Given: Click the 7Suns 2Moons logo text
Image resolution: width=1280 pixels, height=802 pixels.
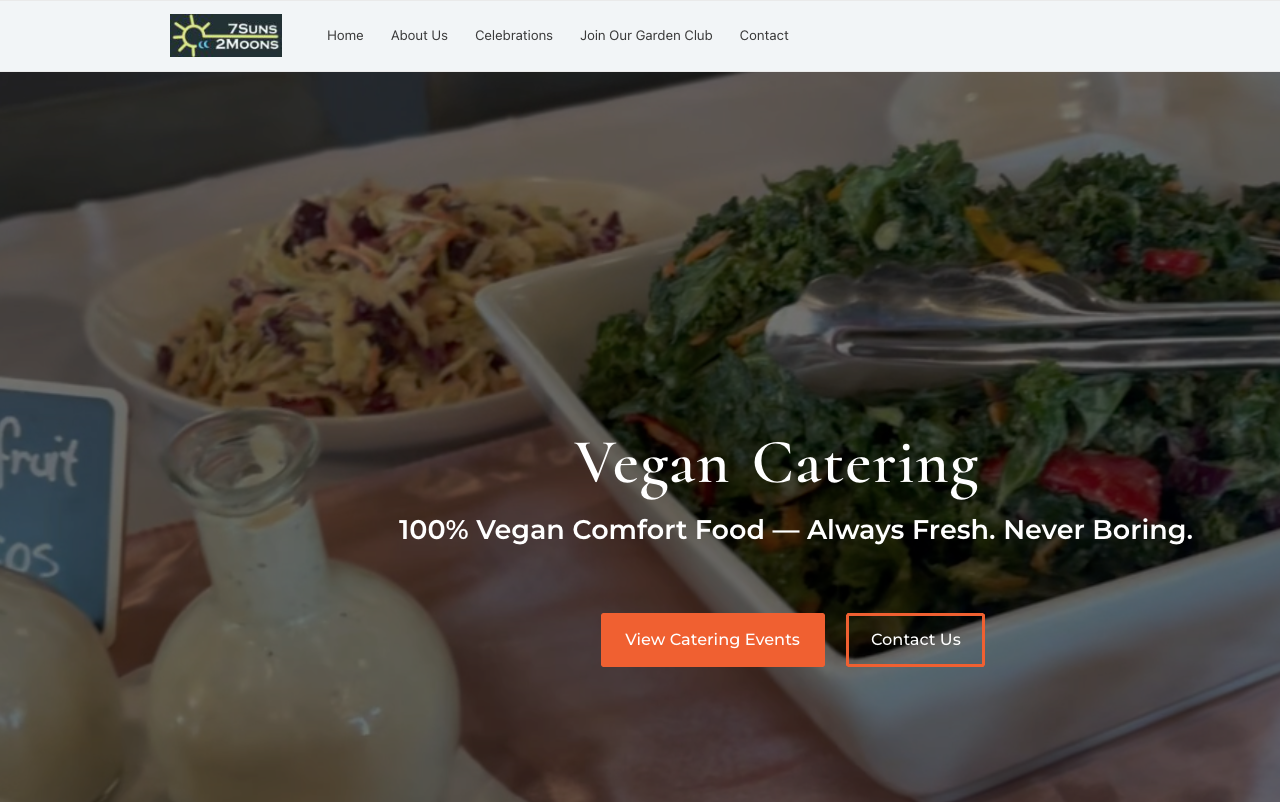Looking at the screenshot, I should point(246,36).
